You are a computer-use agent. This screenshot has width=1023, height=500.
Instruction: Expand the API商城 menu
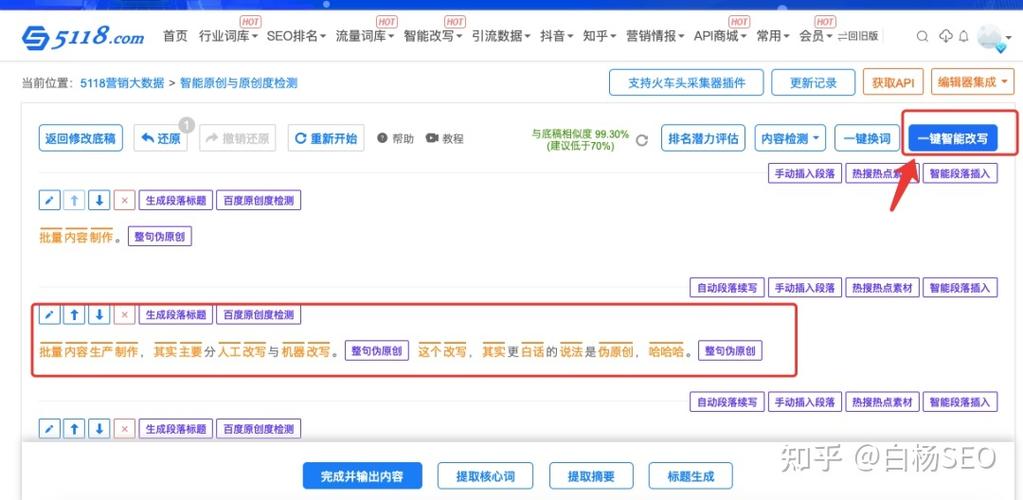pos(720,37)
